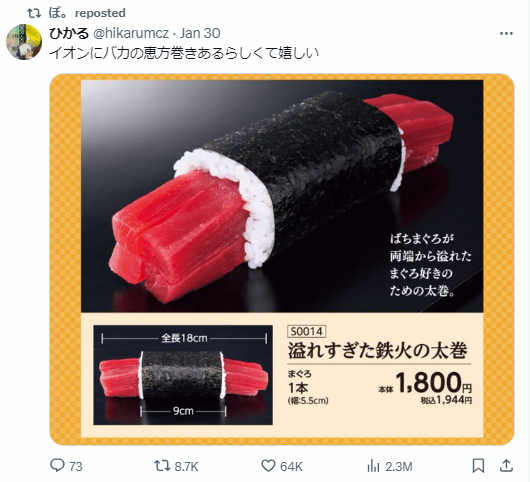Click the 'ぼ。 reposted' label
530x482 pixels.
point(87,13)
